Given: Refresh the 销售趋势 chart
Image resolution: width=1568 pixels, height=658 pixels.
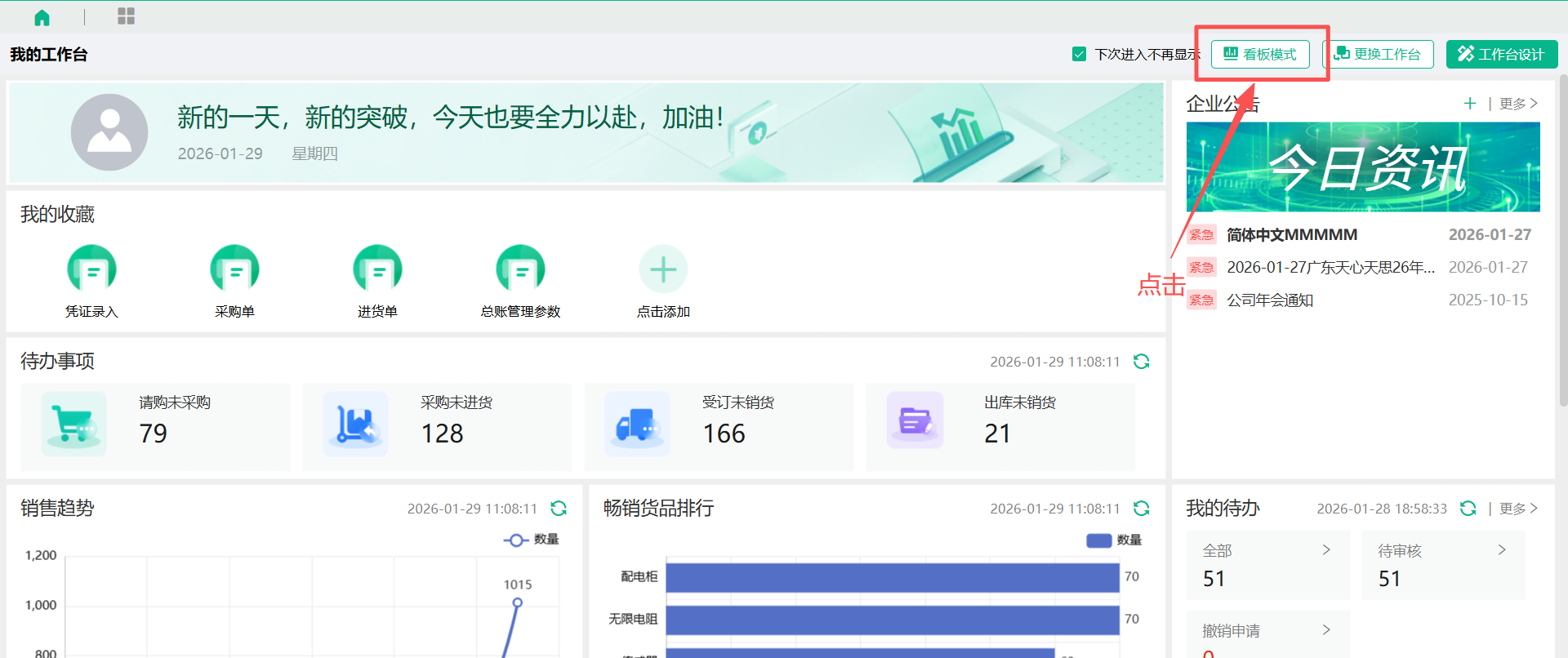Looking at the screenshot, I should pos(559,509).
